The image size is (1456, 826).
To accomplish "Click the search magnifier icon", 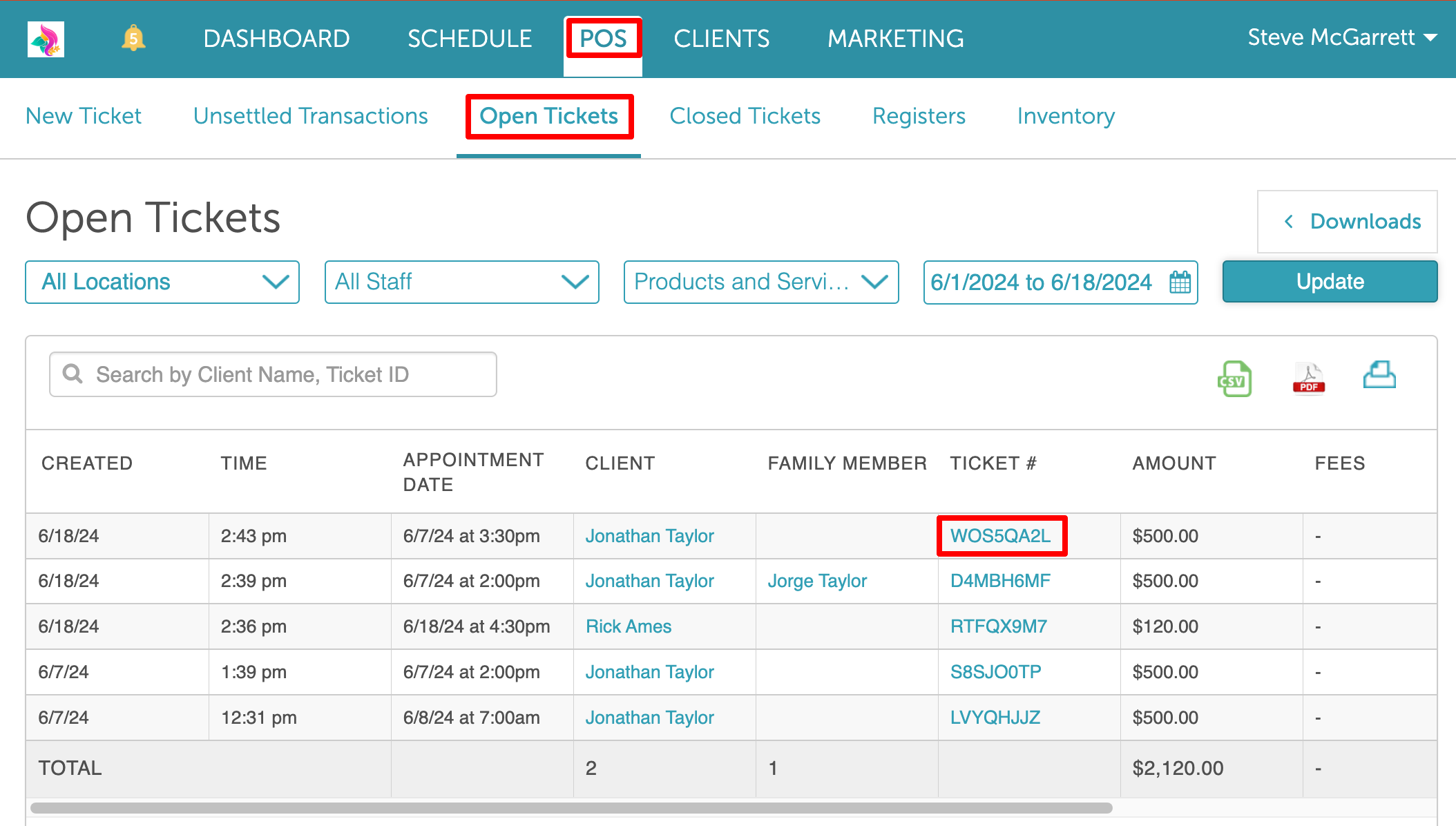I will click(73, 374).
